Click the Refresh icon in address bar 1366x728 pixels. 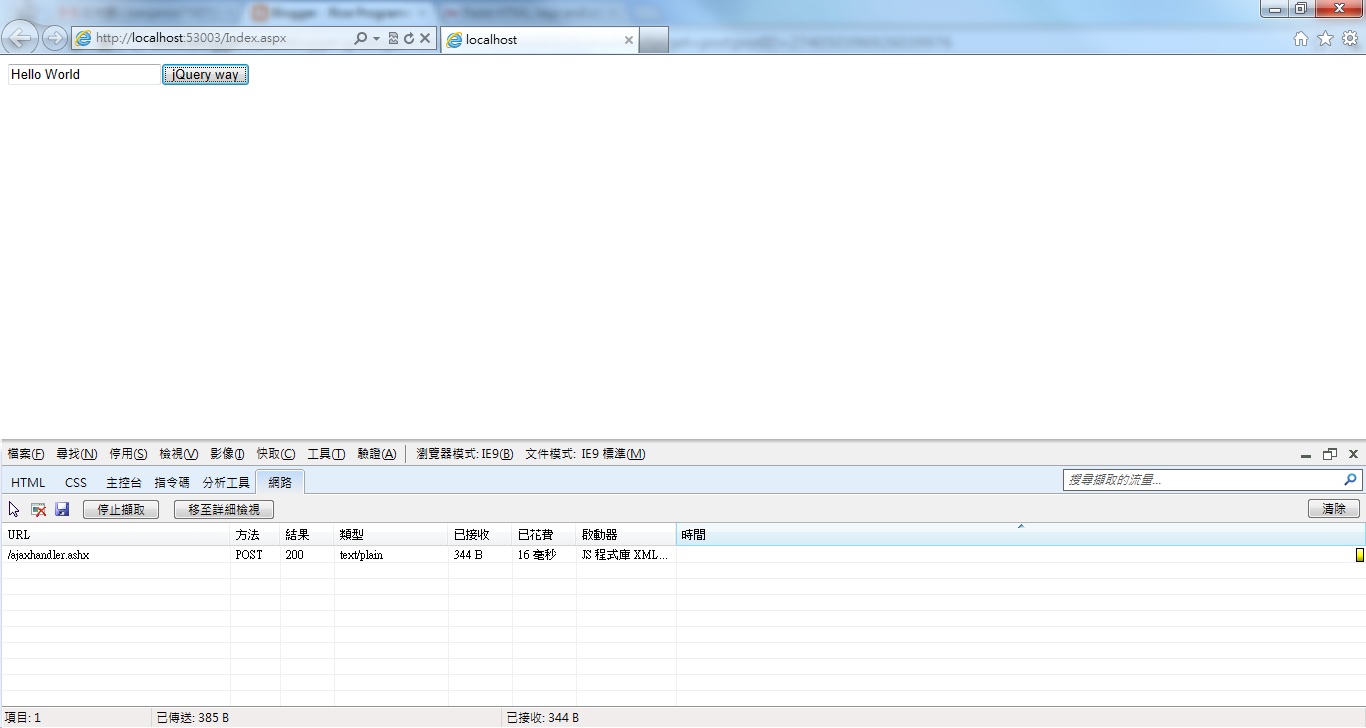pyautogui.click(x=409, y=39)
